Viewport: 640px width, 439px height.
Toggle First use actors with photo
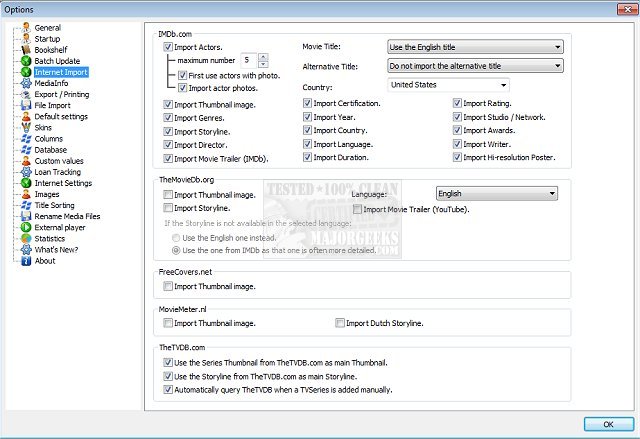tap(182, 75)
